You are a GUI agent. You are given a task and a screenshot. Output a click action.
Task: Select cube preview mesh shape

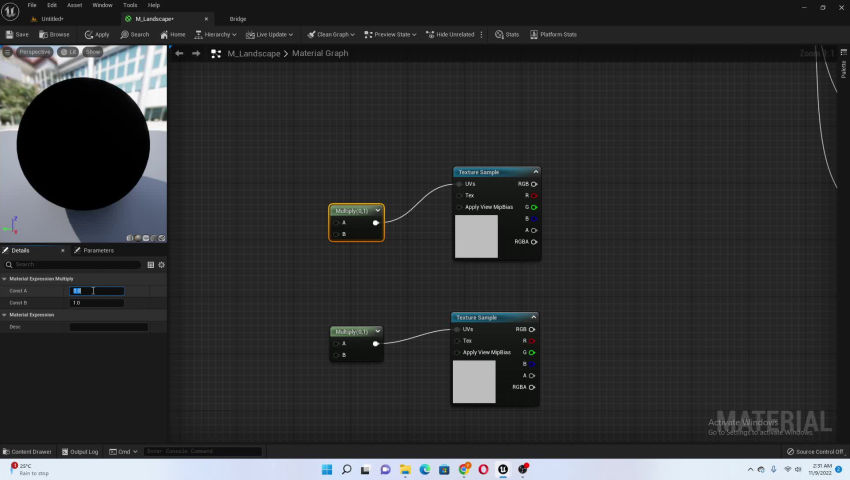coord(153,238)
